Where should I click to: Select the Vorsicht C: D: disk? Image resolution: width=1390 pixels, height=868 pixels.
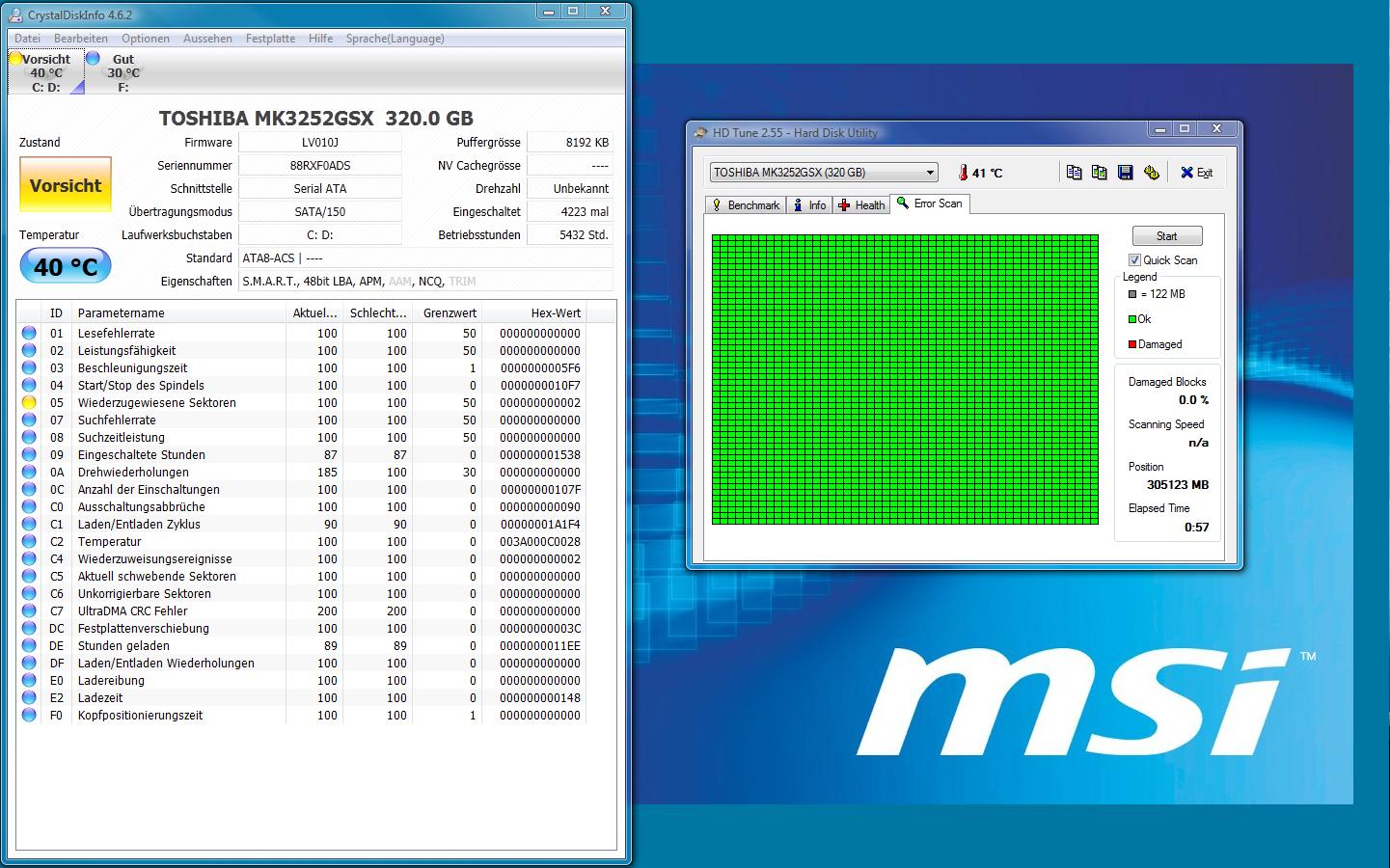pos(45,72)
